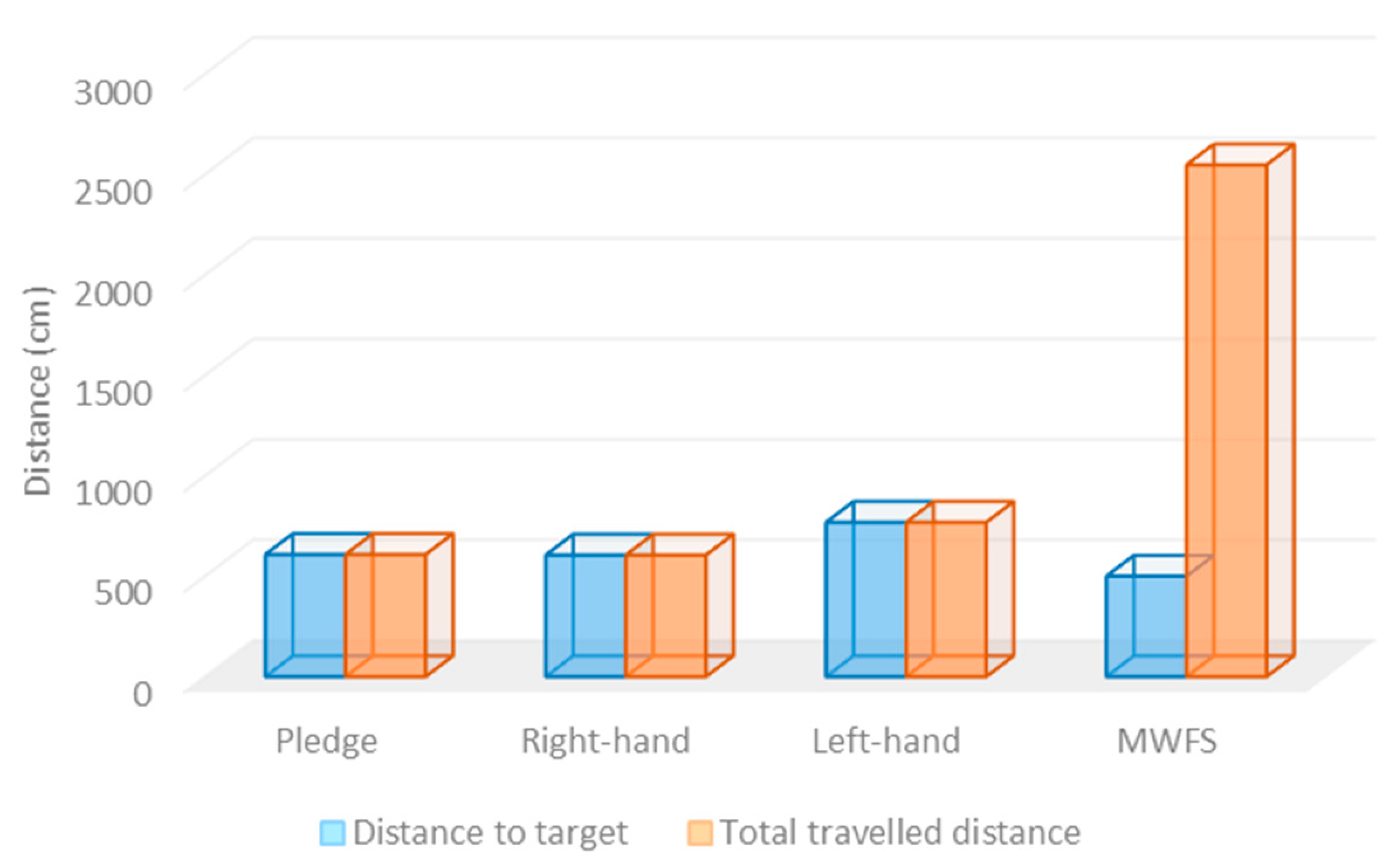Click the blue Left-hand bar
1400x863 pixels.
pyautogui.click(x=865, y=599)
